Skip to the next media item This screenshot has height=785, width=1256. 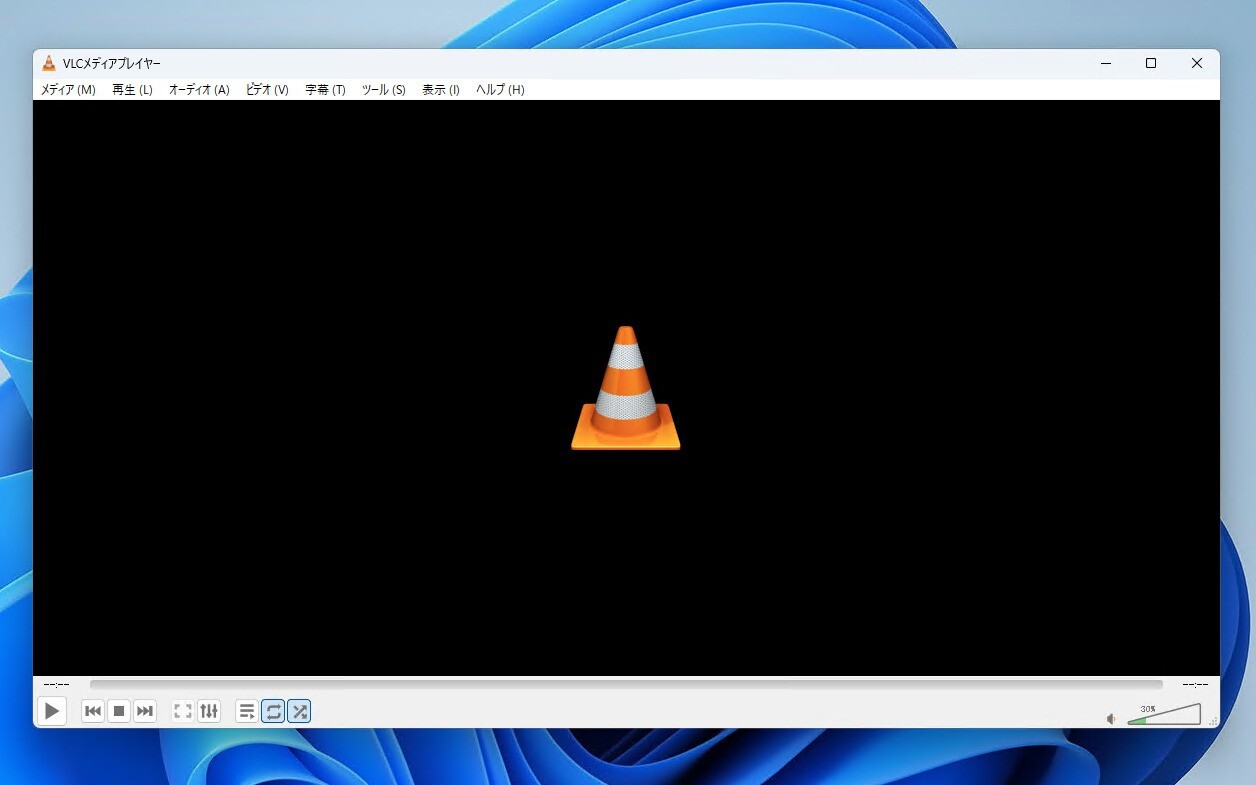pyautogui.click(x=145, y=711)
